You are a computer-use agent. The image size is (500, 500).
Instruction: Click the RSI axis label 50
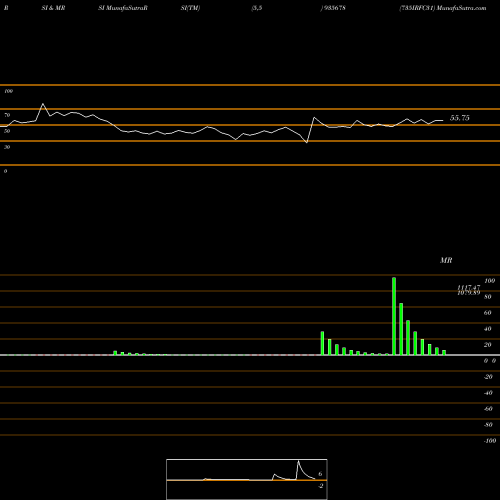pyautogui.click(x=7, y=131)
